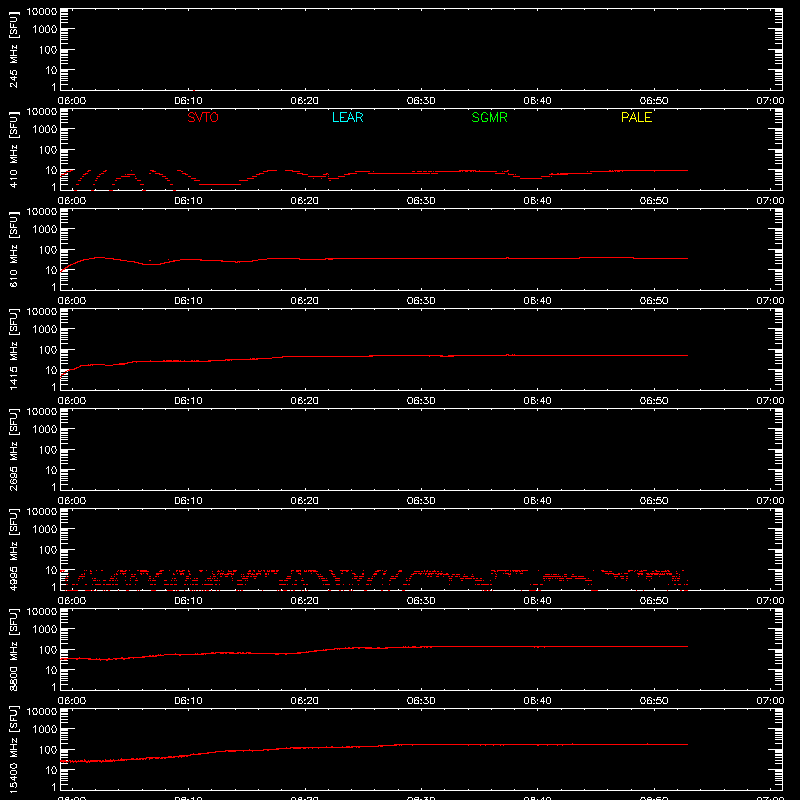Click the 2695 MHz [SFU] axis label
Viewport: 800px width, 800px height.
coord(13,449)
